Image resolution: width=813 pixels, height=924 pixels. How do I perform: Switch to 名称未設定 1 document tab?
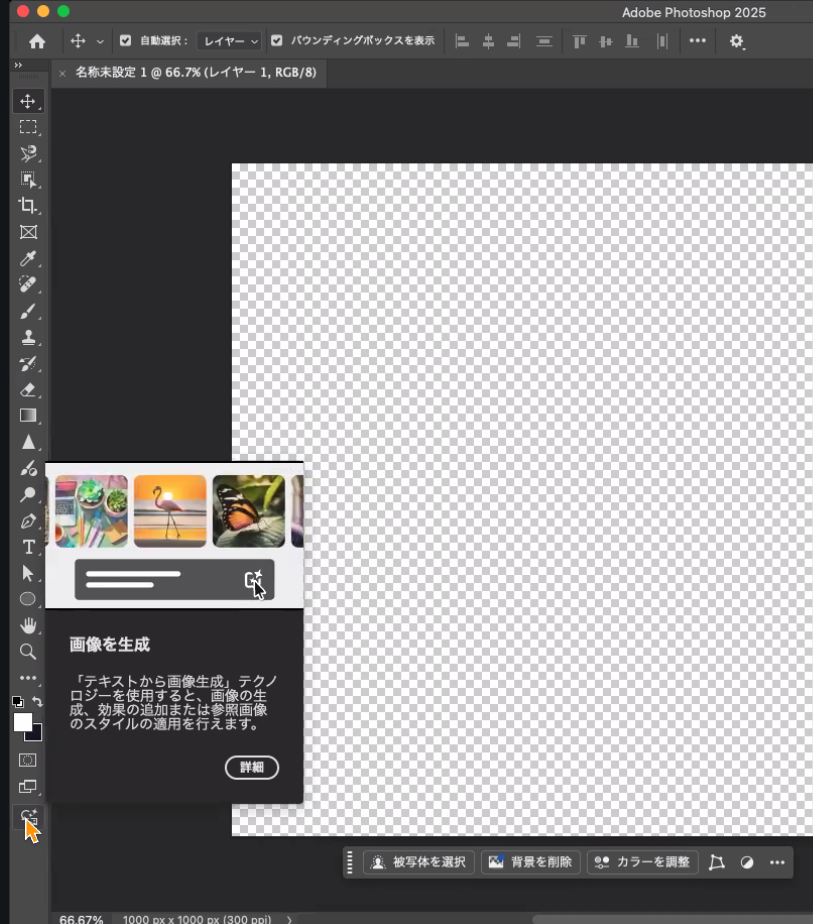pyautogui.click(x=196, y=73)
